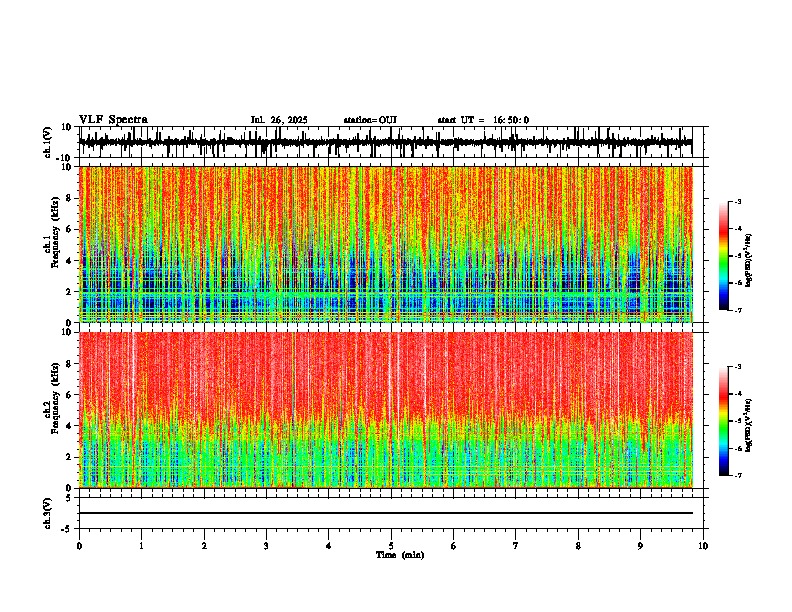This screenshot has height=612, width=792.
Task: Click the "VLF Spectra" title text
Action: tap(113, 120)
